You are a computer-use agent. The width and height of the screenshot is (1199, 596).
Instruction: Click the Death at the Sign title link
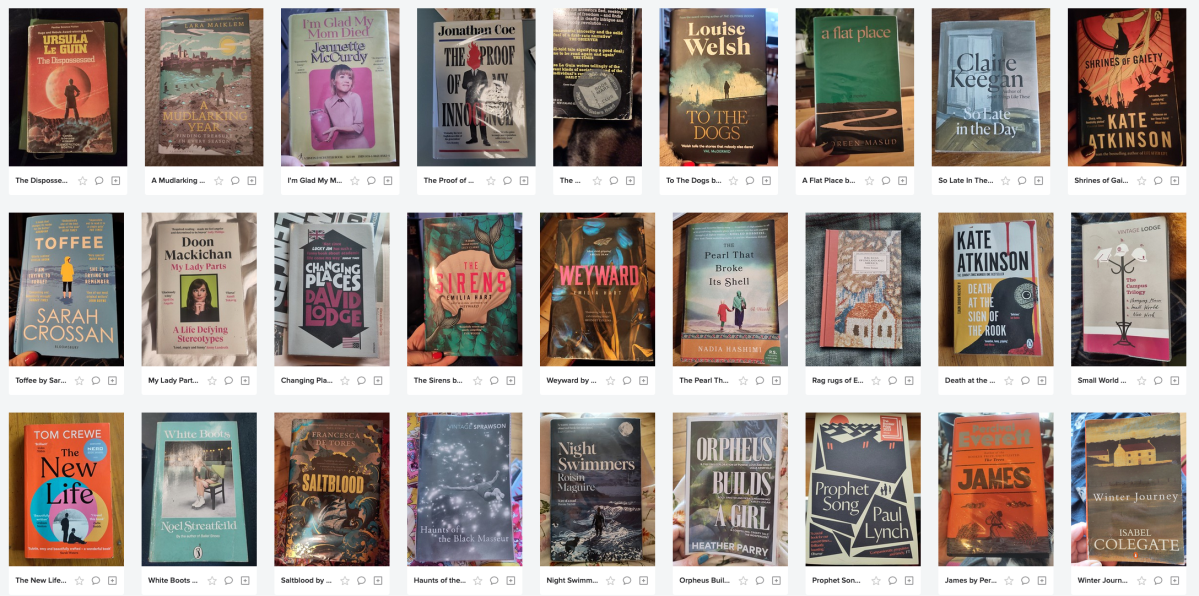[970, 380]
